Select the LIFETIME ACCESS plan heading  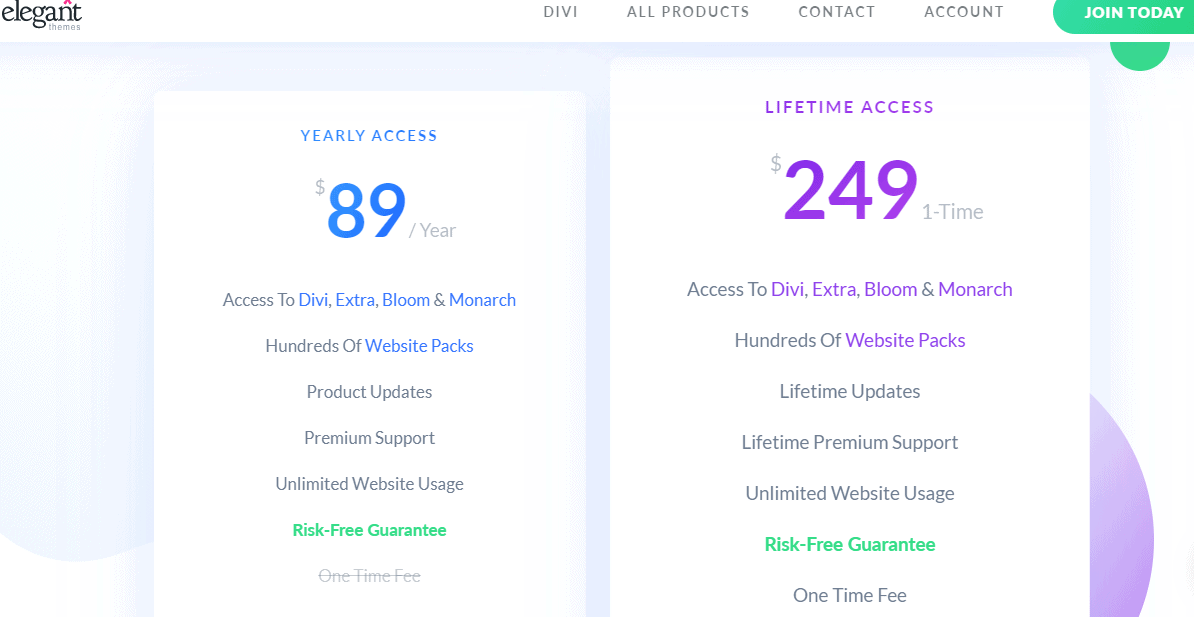pos(849,107)
